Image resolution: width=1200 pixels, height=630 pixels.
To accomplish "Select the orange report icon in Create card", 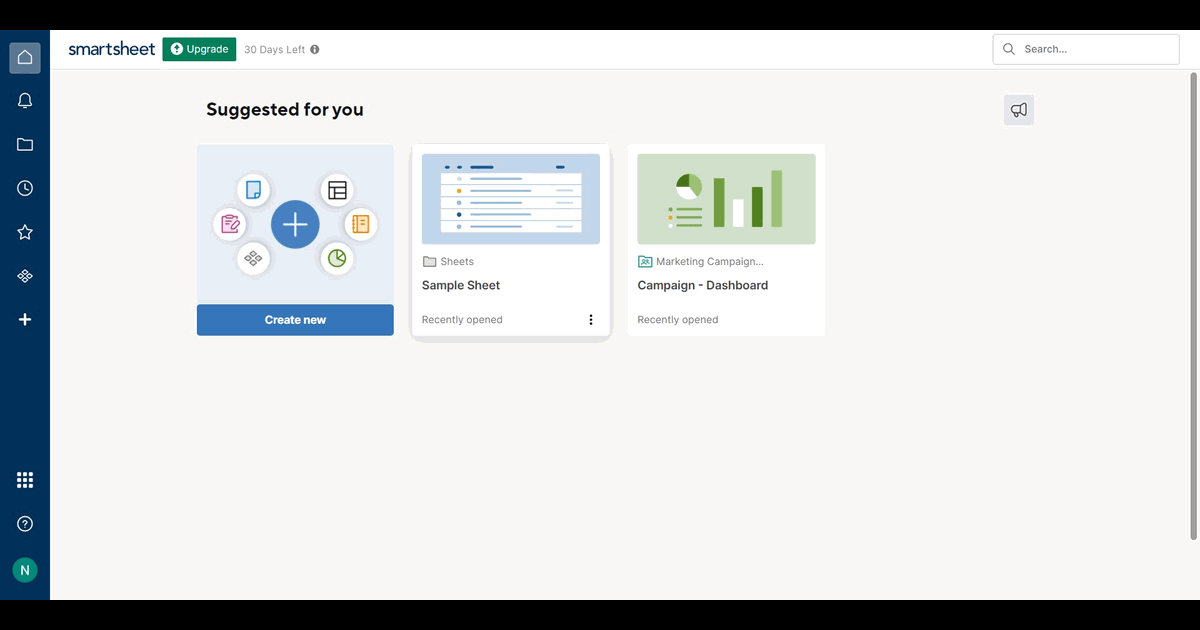I will (x=361, y=224).
